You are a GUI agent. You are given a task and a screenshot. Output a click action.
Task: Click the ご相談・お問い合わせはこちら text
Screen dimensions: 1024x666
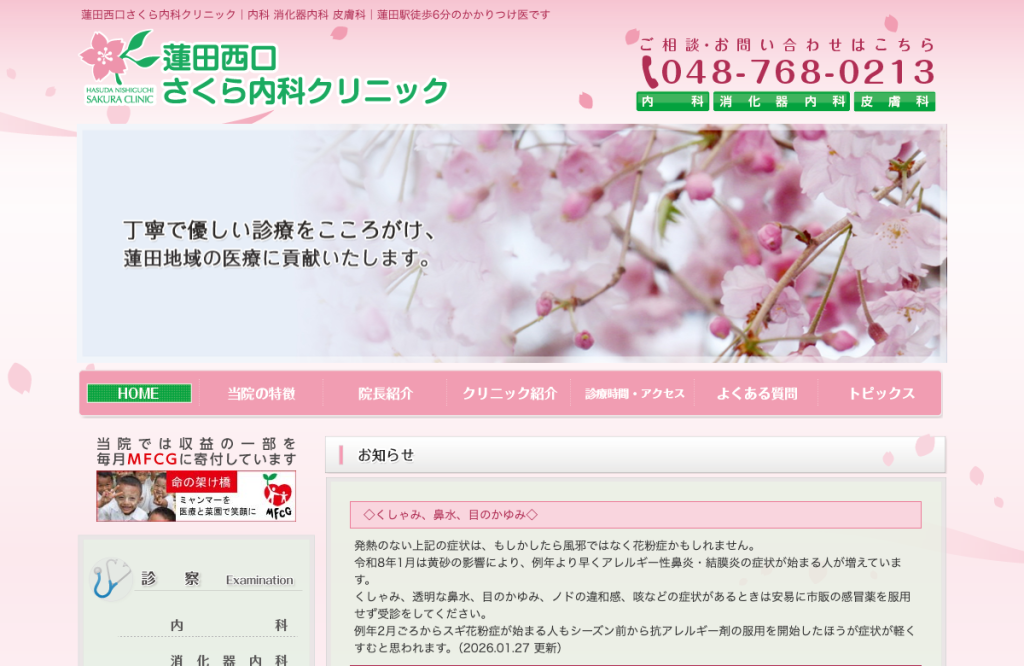pos(787,44)
